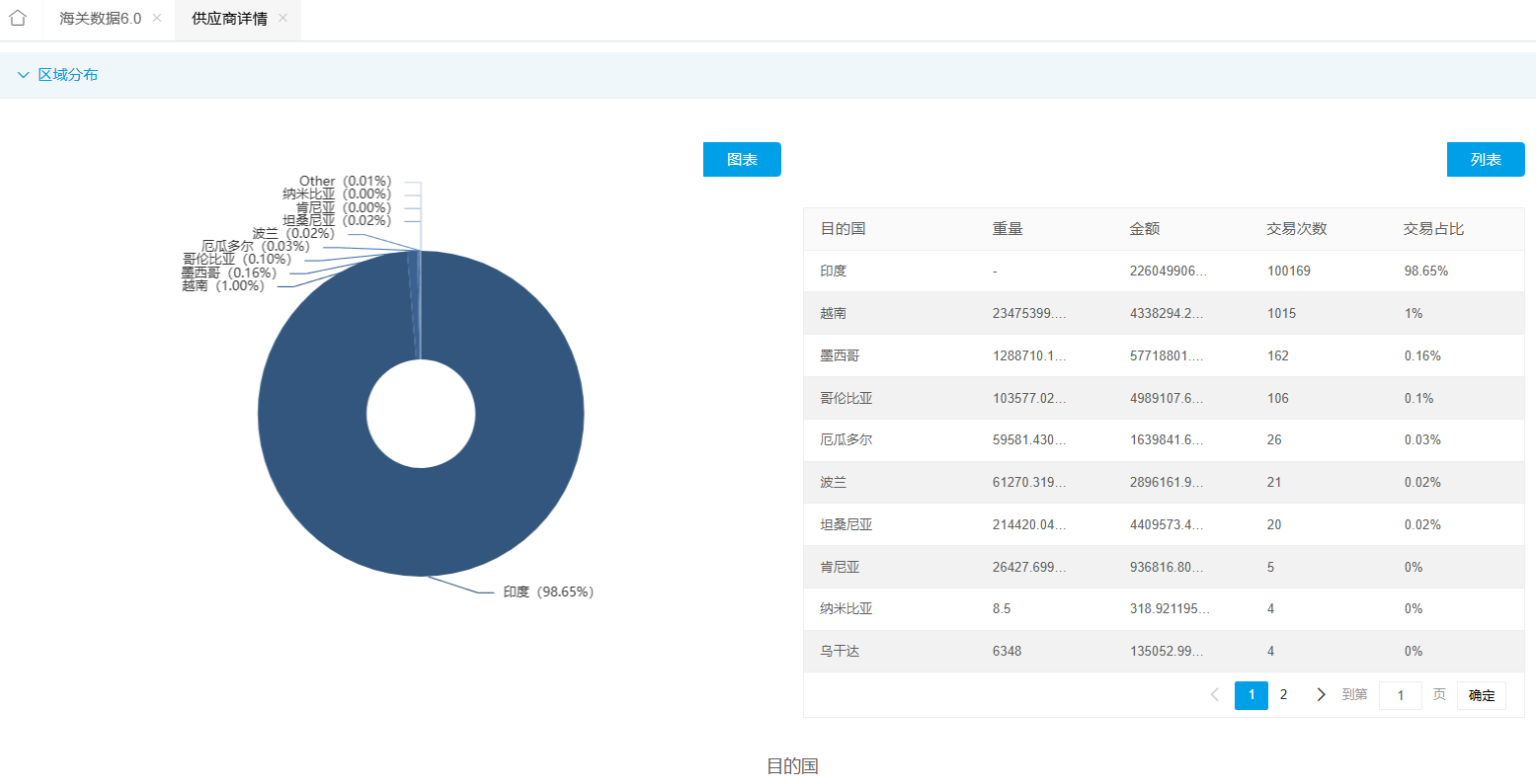Switch to the 海关数据6.0 tab
The image size is (1536, 779).
point(100,19)
